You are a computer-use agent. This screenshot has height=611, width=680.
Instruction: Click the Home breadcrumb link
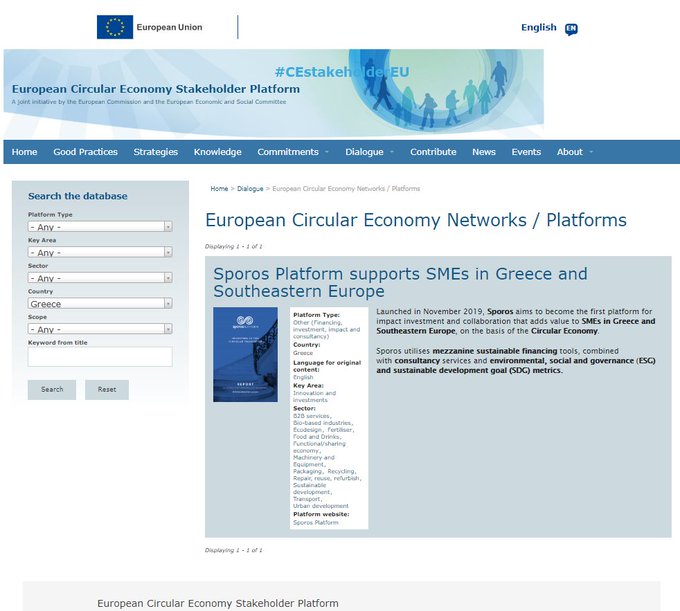[x=219, y=189]
